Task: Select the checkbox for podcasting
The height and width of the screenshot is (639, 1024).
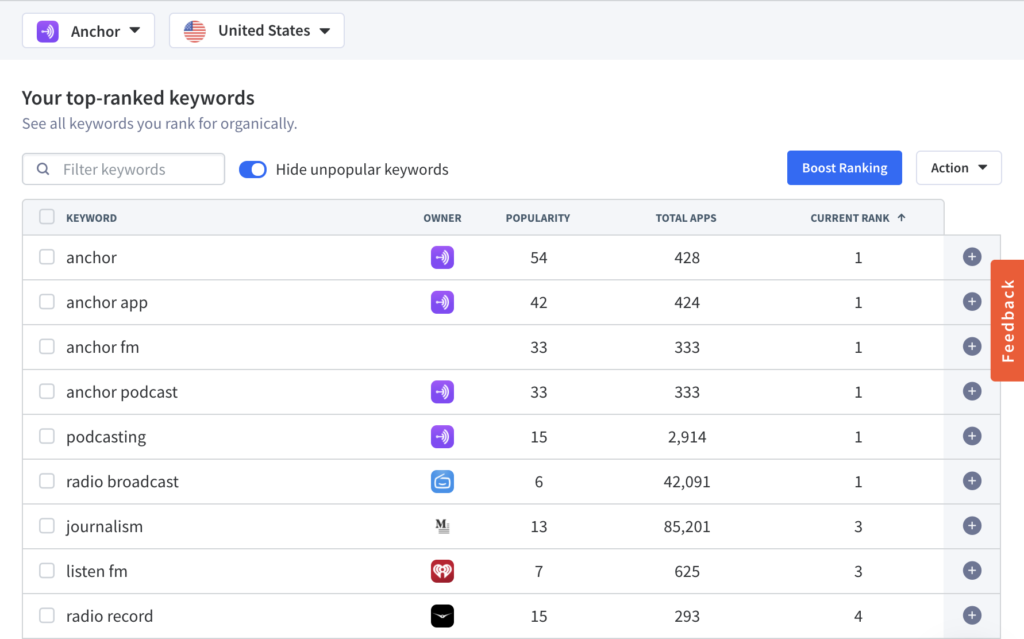Action: click(46, 436)
